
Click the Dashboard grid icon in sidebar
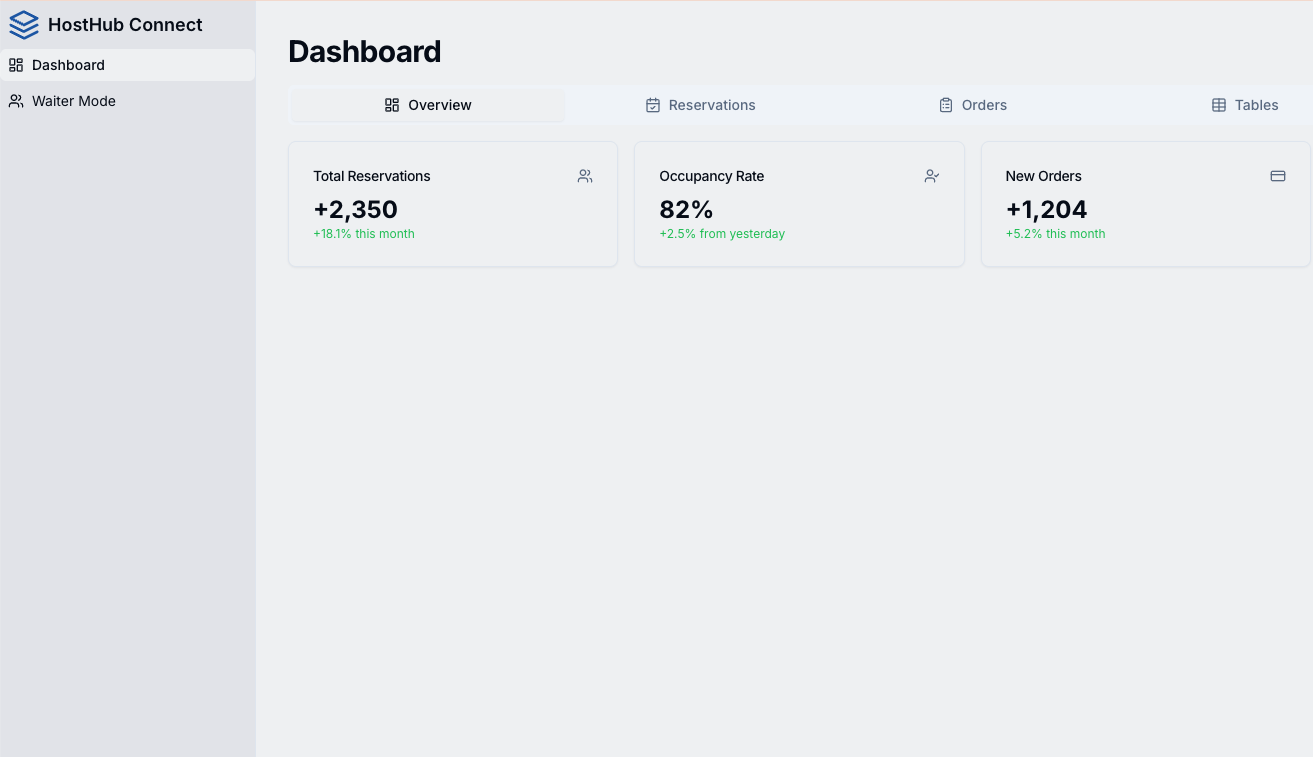coord(16,65)
